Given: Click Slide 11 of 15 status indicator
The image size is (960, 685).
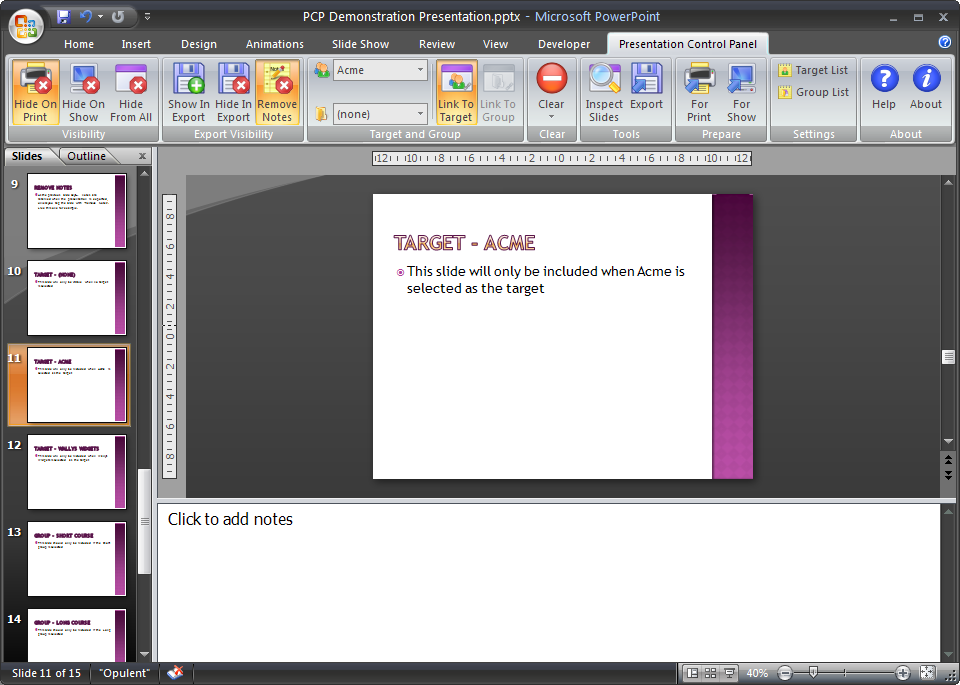Looking at the screenshot, I should click(x=47, y=673).
